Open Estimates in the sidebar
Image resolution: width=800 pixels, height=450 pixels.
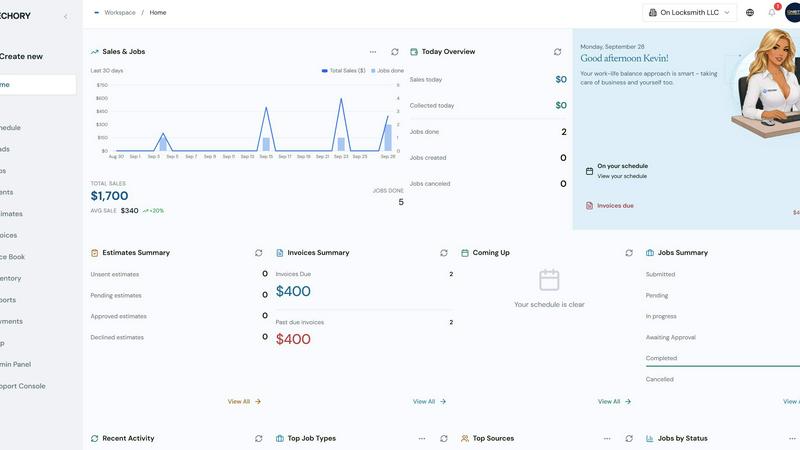coord(11,214)
